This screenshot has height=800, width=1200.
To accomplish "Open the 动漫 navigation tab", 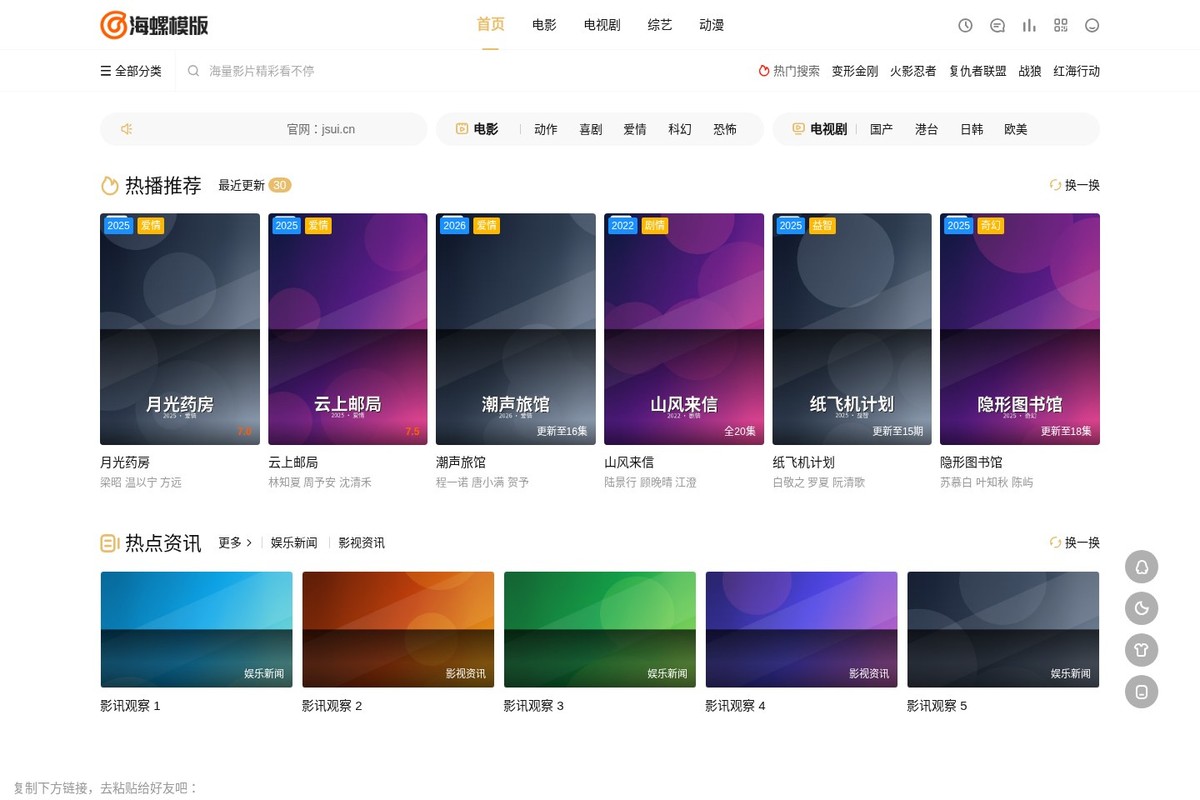I will [x=712, y=25].
